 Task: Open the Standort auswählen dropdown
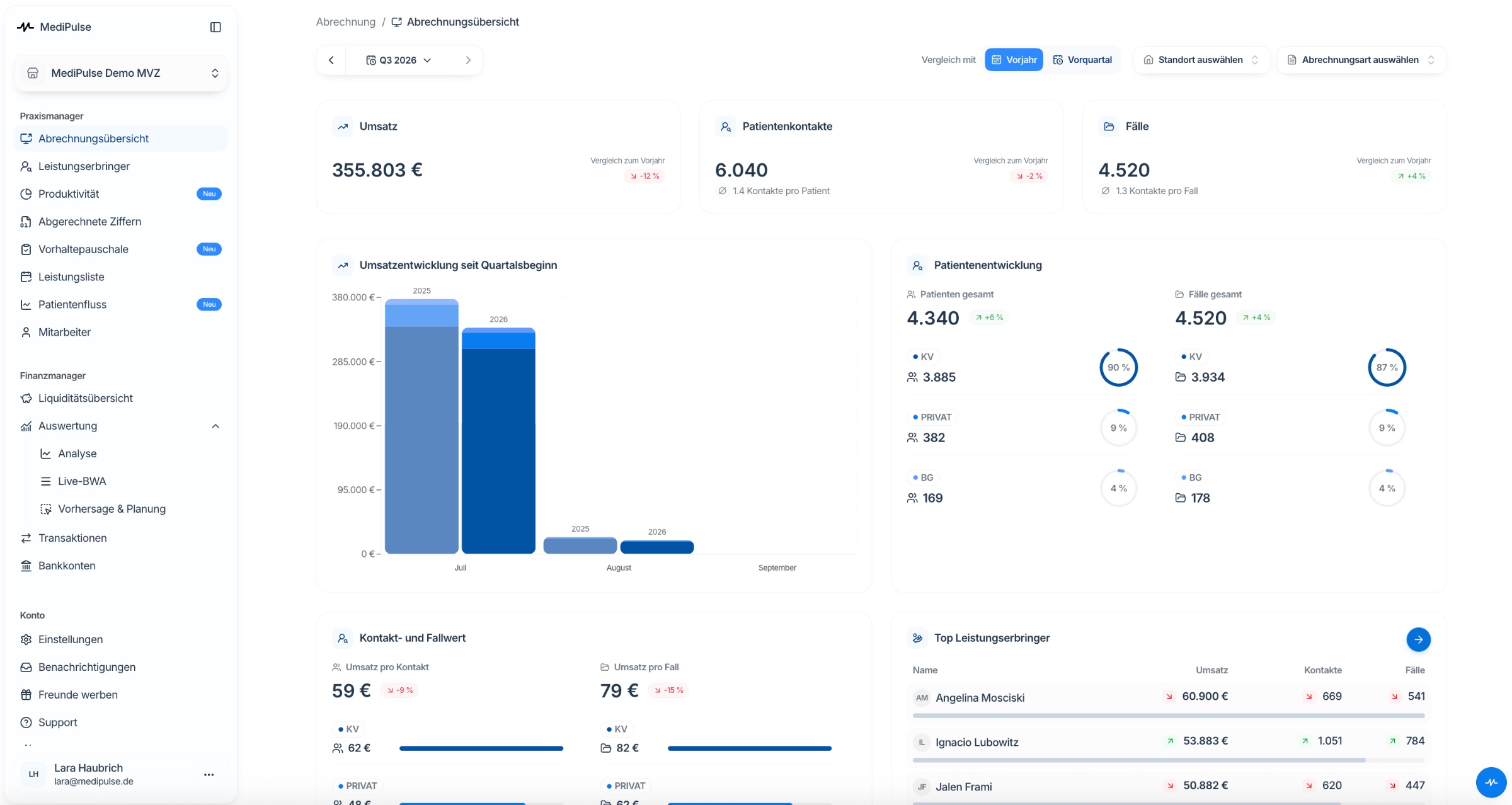(x=1201, y=60)
